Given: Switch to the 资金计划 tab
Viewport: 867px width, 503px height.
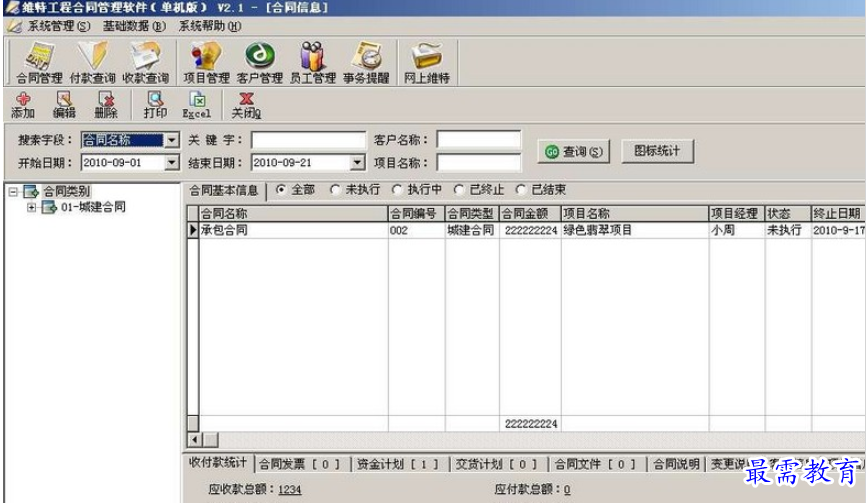Looking at the screenshot, I should 399,464.
